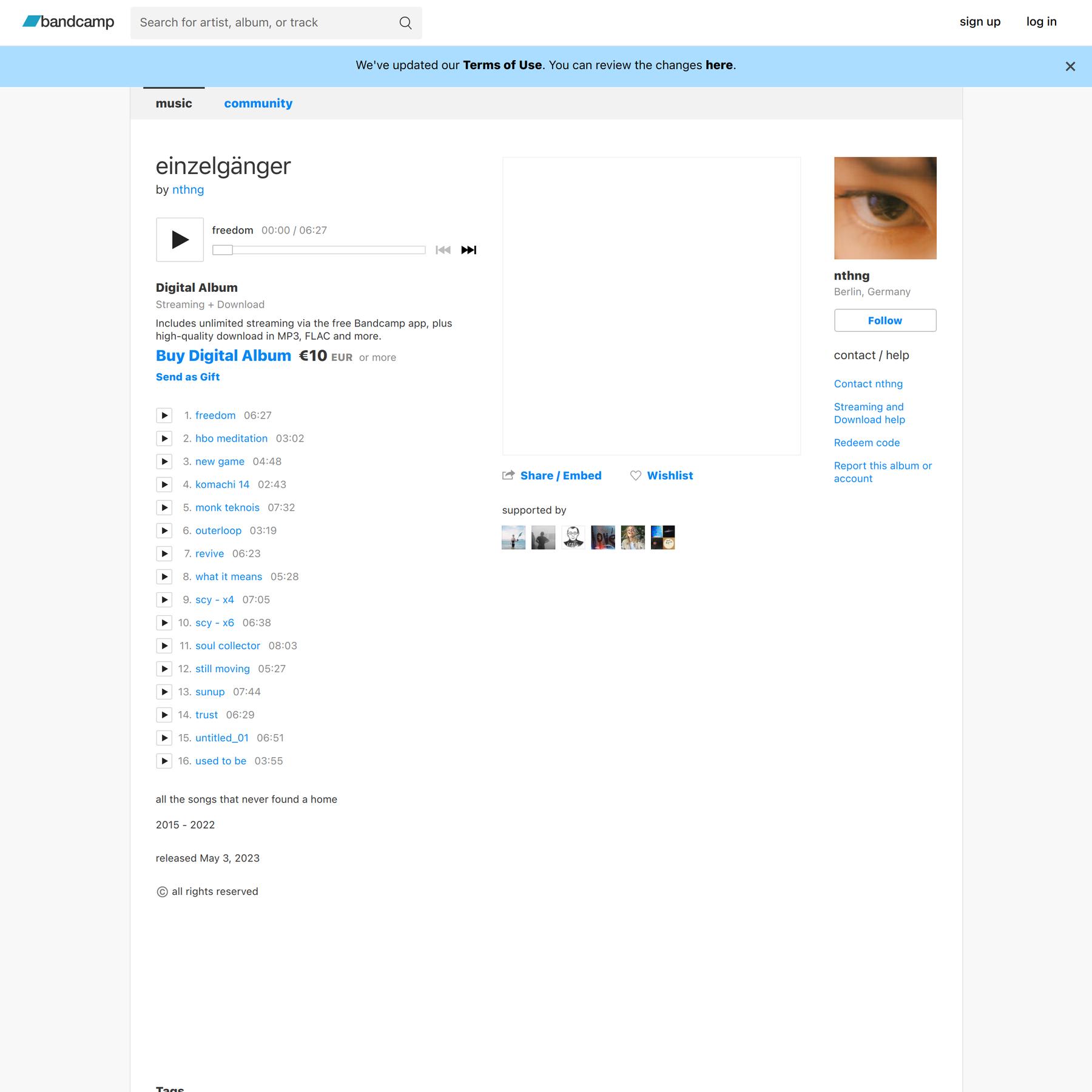Play track 1 freedom
Image resolution: width=1092 pixels, height=1092 pixels.
pyautogui.click(x=164, y=416)
